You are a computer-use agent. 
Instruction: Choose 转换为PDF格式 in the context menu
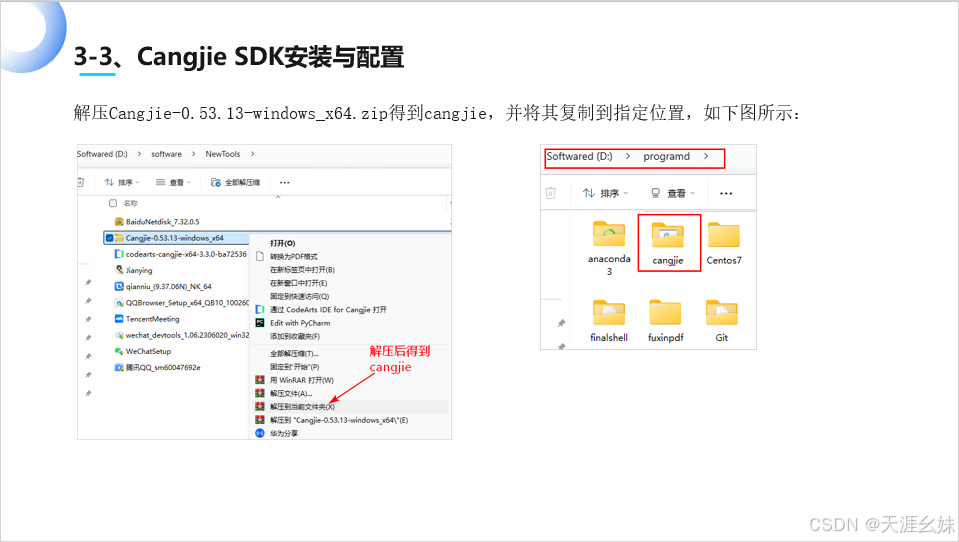click(x=294, y=256)
